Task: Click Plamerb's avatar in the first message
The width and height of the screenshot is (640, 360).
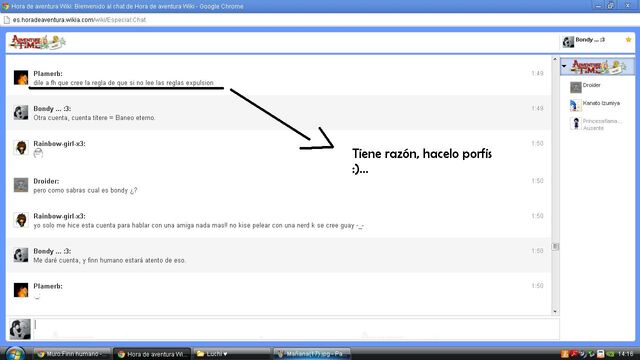Action: [21, 78]
